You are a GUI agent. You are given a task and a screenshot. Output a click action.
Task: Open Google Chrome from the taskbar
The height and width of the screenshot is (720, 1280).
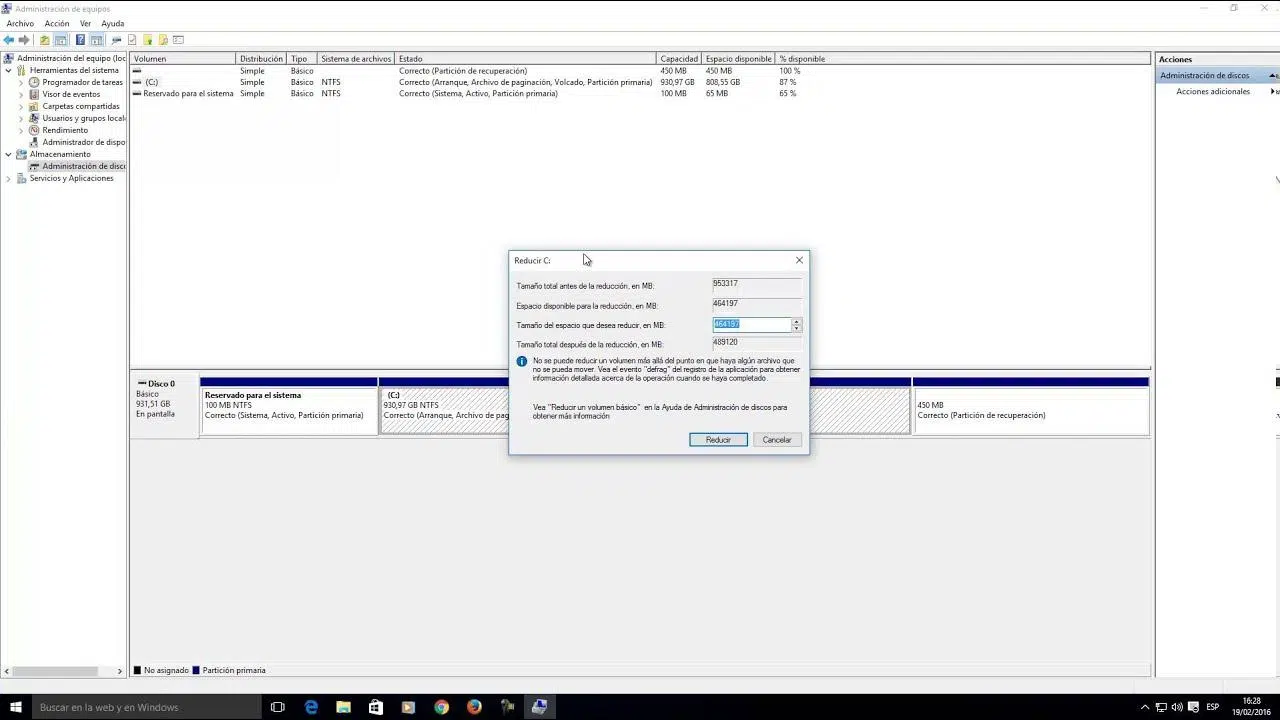point(441,707)
